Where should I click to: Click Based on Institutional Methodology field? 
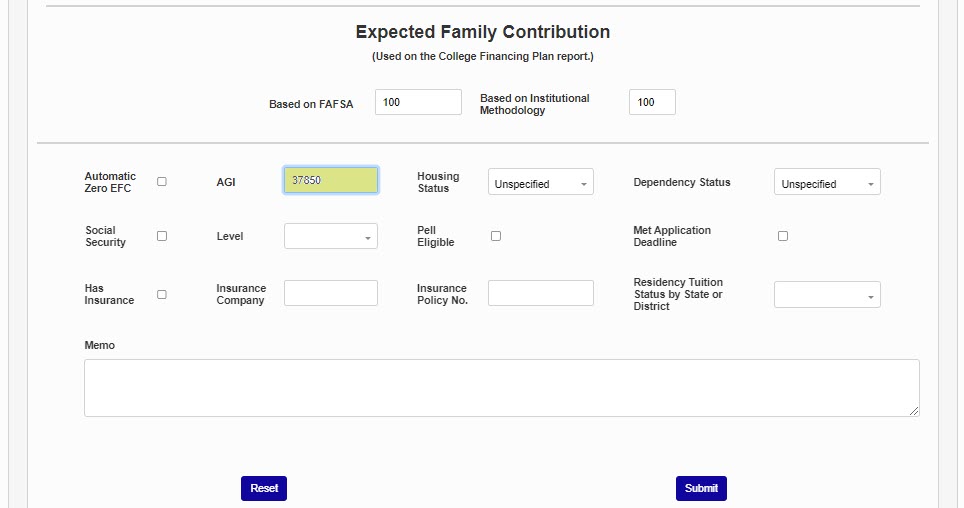(652, 102)
